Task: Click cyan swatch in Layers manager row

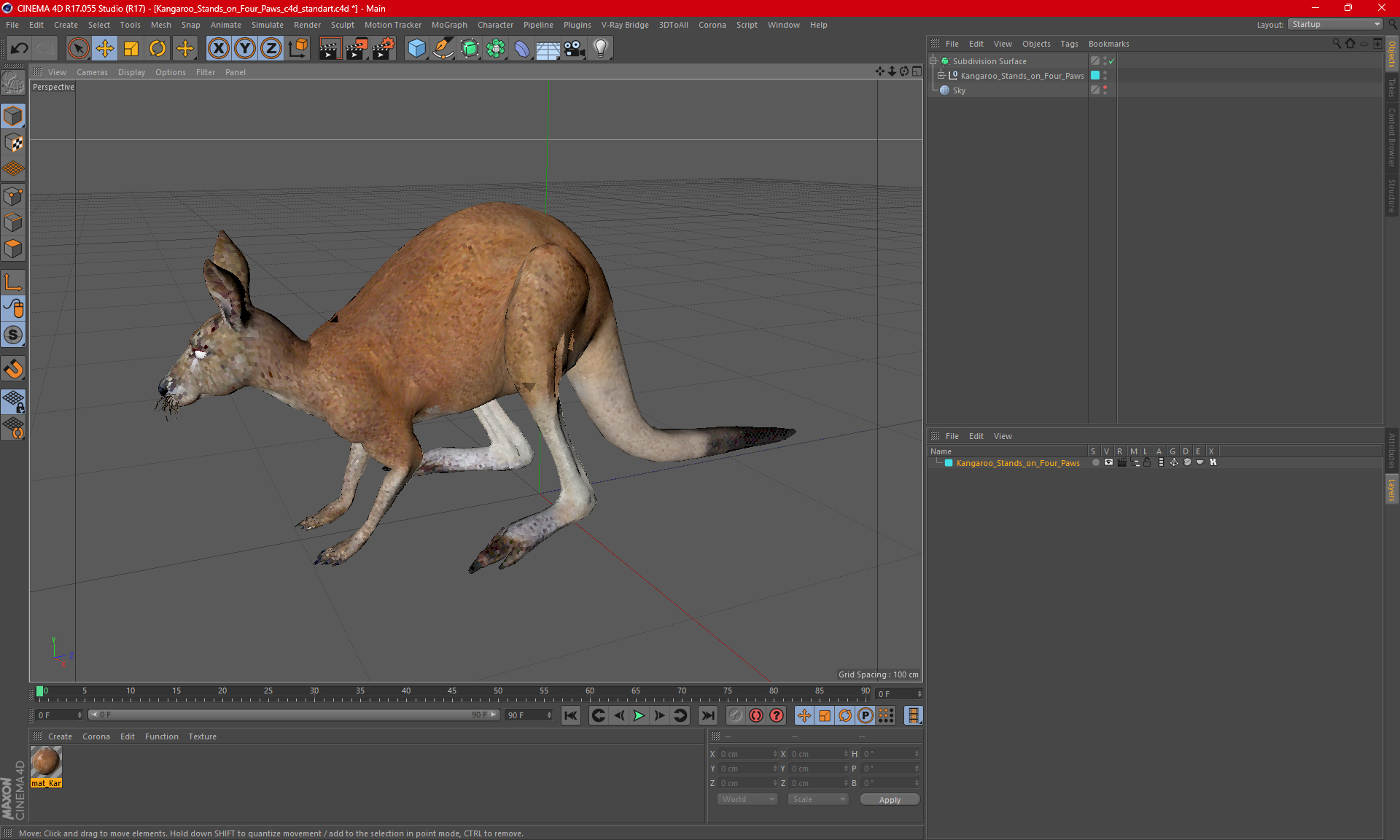Action: 949,463
